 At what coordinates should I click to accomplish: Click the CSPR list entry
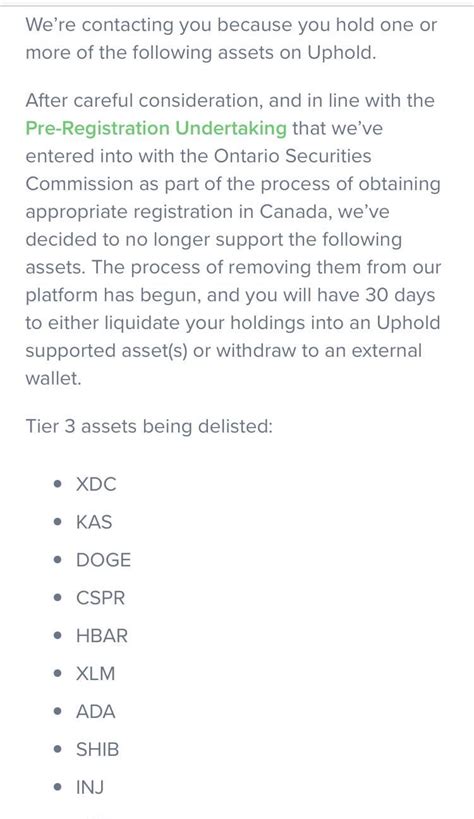click(x=100, y=598)
